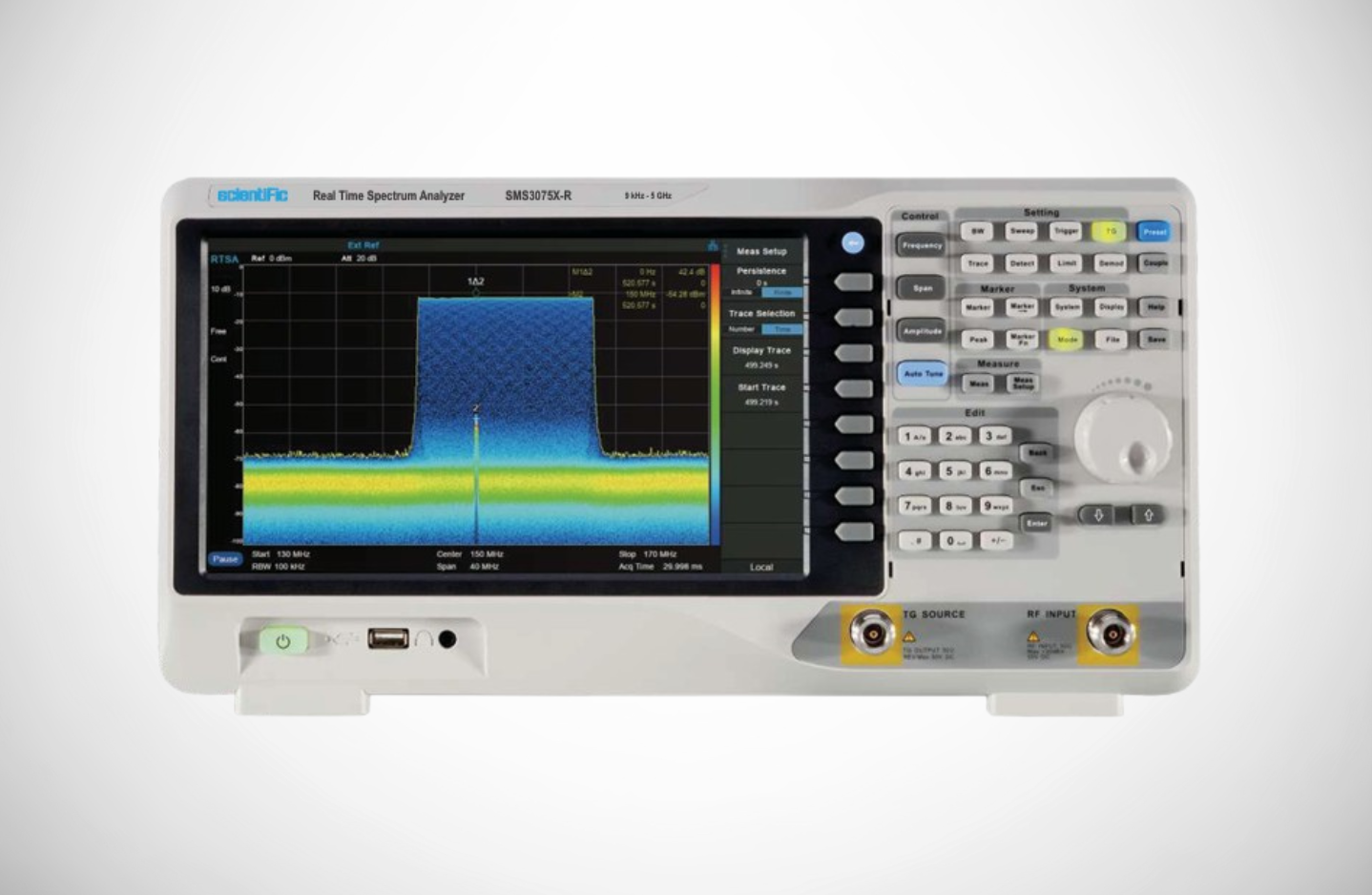Tap the Detect key
Screen dimensions: 1372x895
point(1022,262)
